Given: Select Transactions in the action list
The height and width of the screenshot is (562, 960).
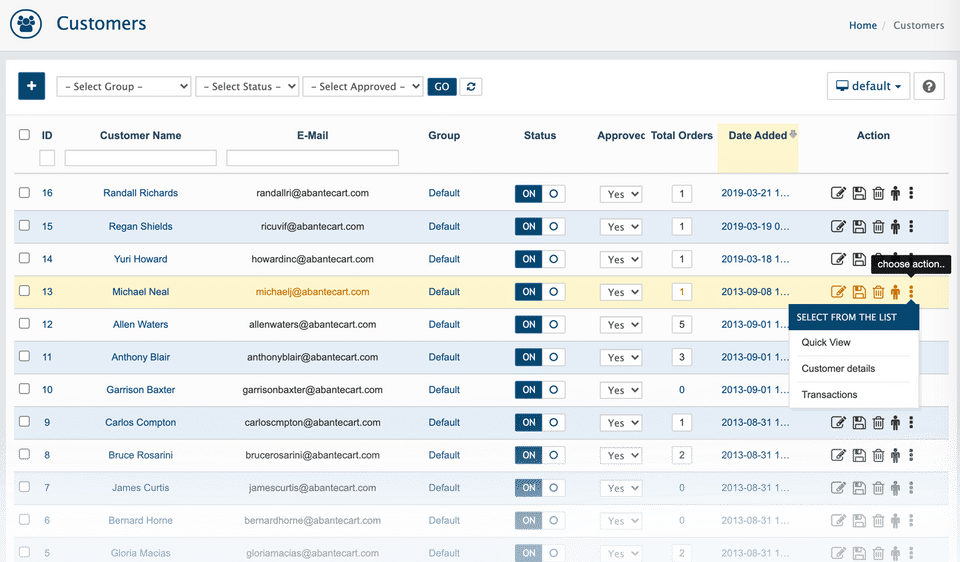Looking at the screenshot, I should [829, 394].
